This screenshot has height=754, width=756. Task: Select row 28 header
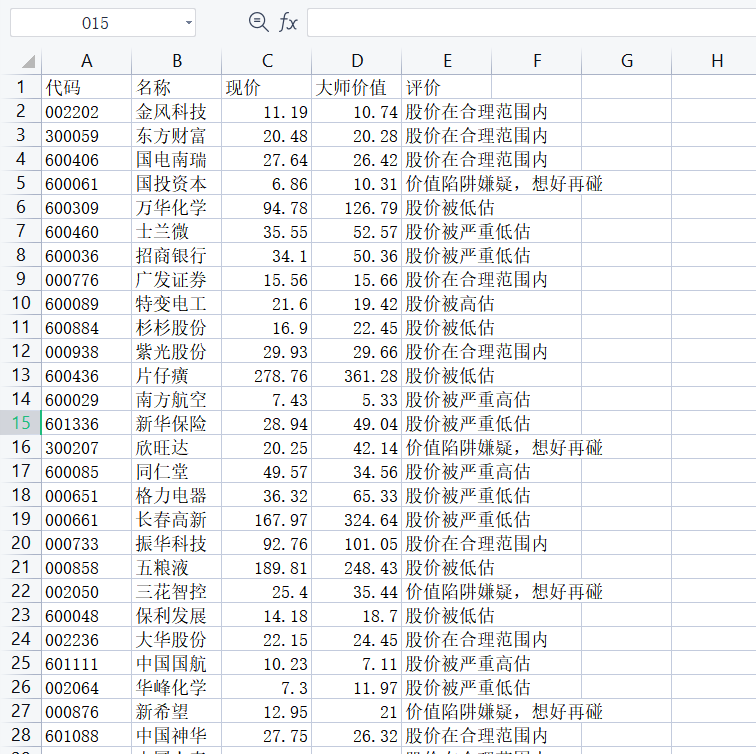pos(21,735)
